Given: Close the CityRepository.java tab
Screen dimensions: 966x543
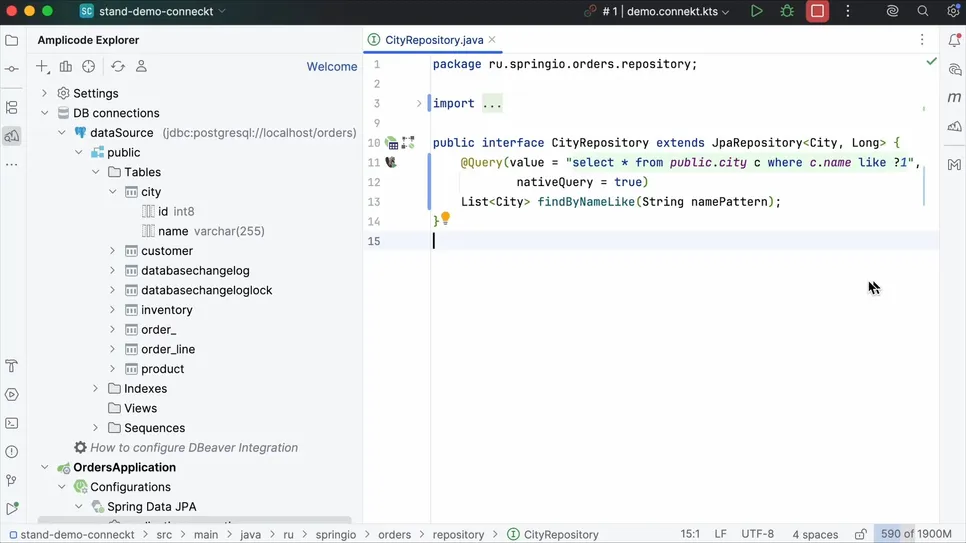Looking at the screenshot, I should tap(492, 39).
